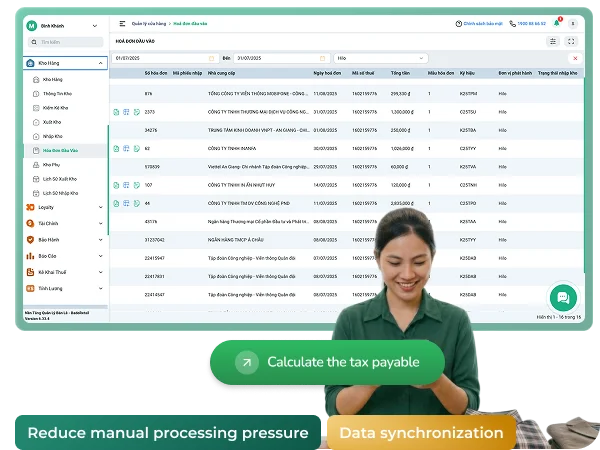Click the hamburger menu icon beside breadcrumb

(122, 24)
